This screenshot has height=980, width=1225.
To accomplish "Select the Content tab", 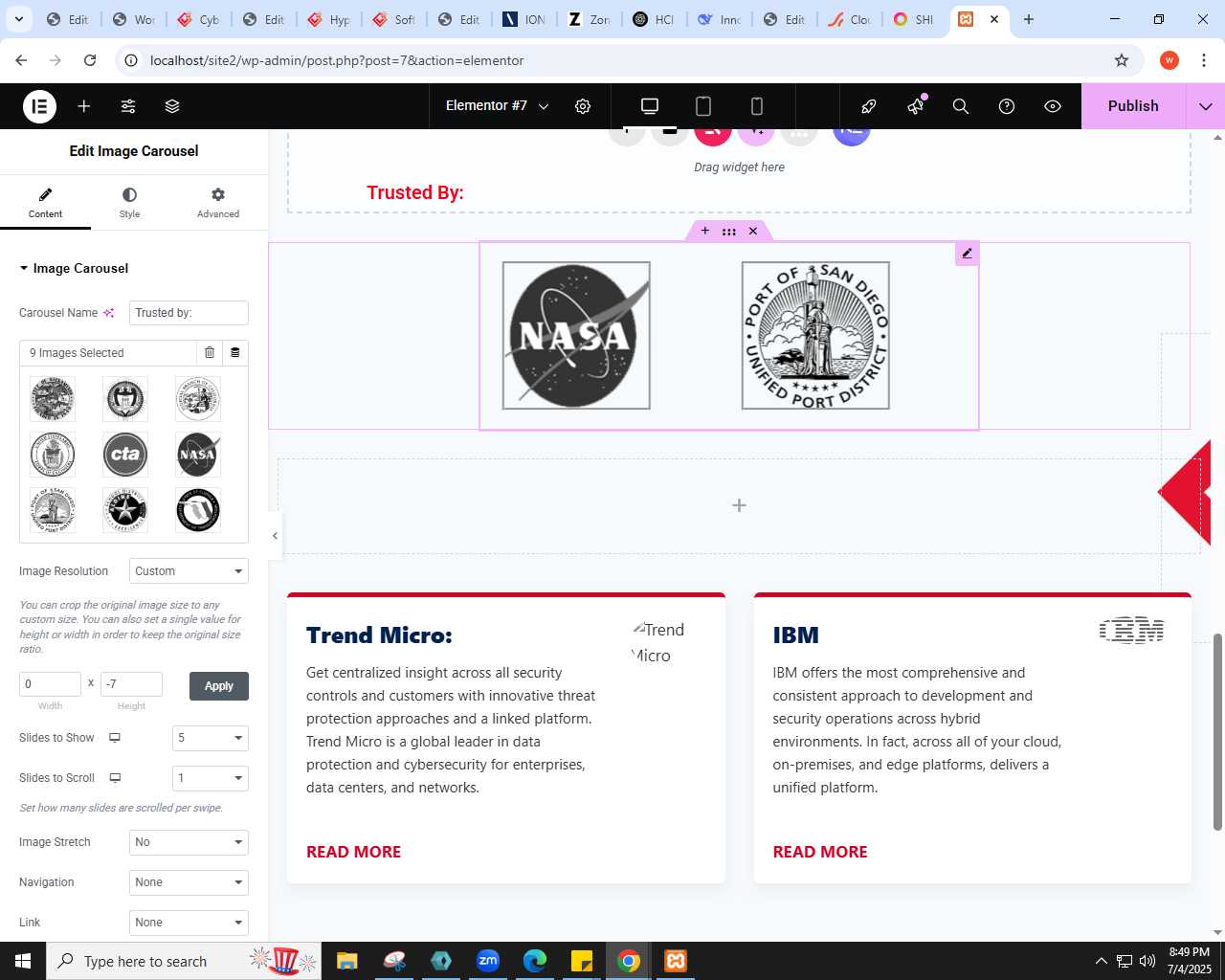I will click(45, 203).
